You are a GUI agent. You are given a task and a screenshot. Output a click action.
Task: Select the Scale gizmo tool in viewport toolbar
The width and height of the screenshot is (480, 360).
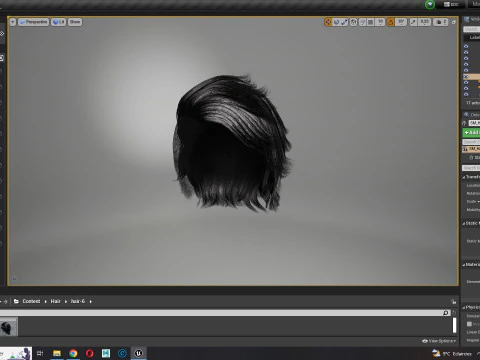pyautogui.click(x=344, y=22)
